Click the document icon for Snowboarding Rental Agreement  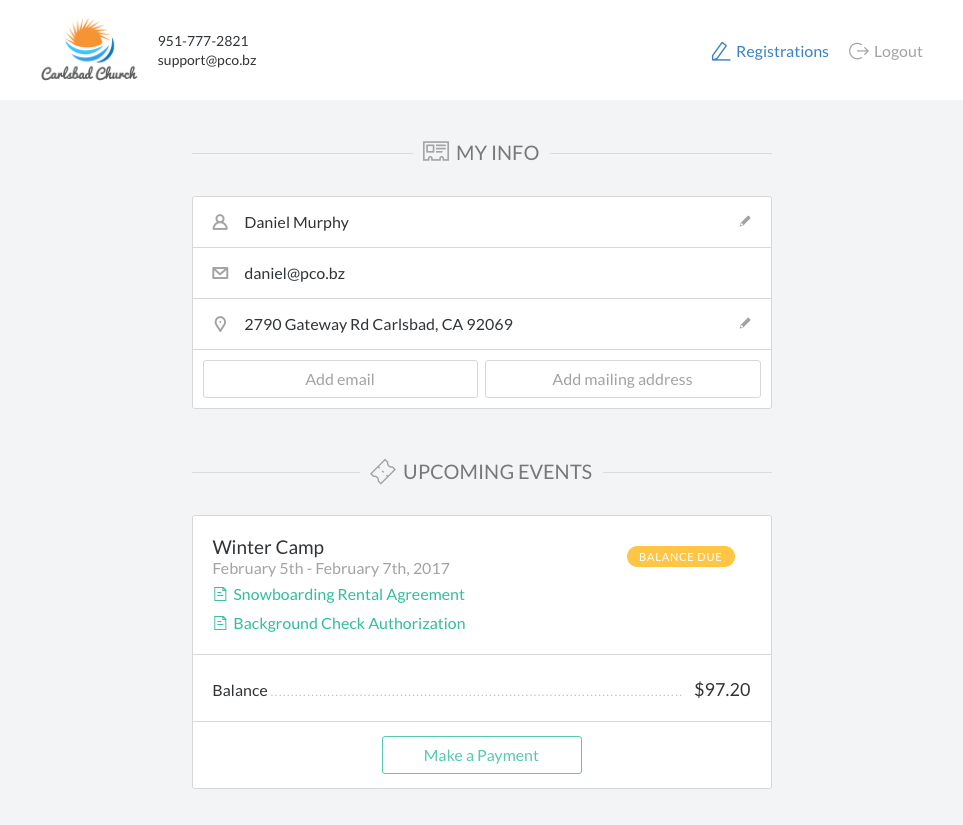pyautogui.click(x=220, y=594)
